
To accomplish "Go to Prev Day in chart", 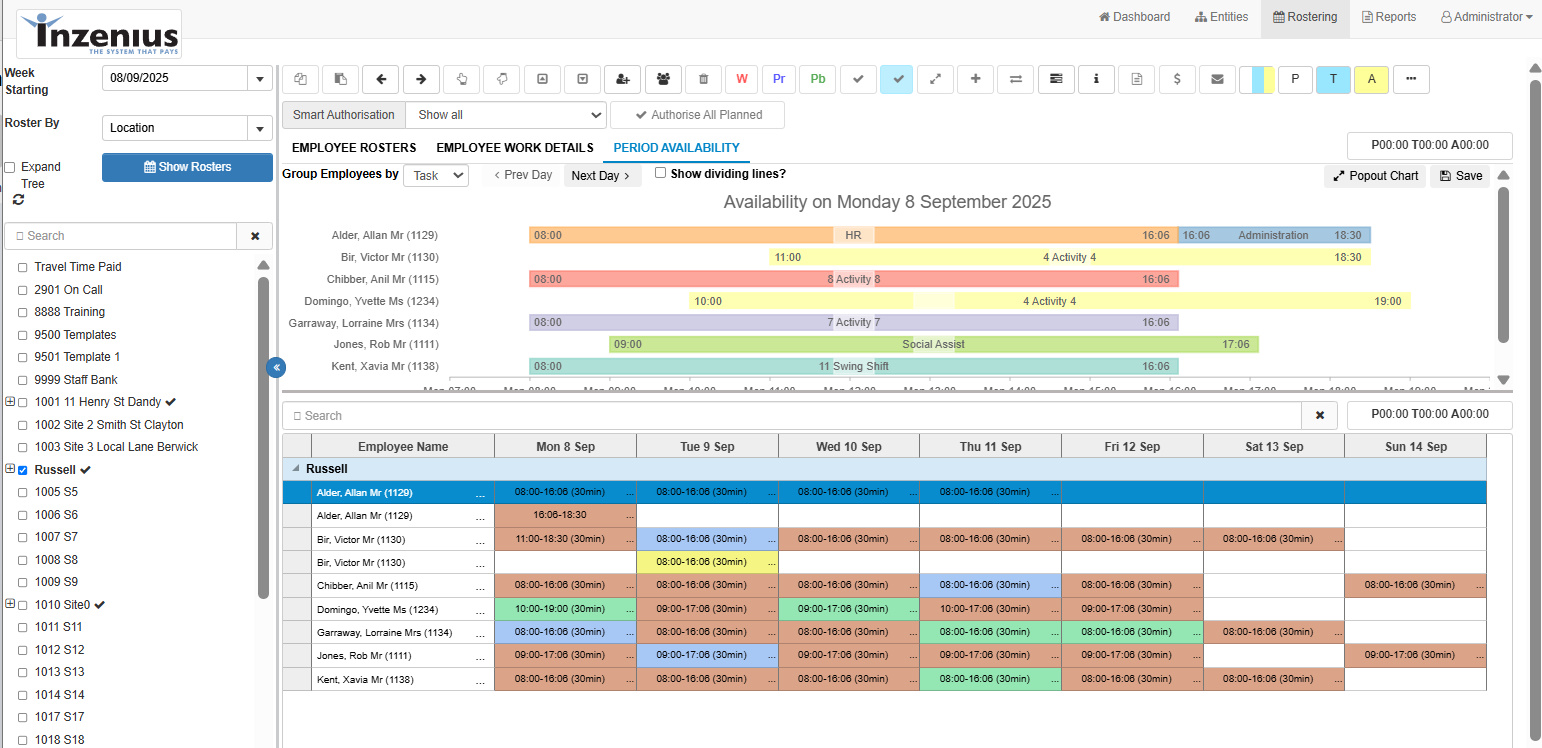I will click(x=523, y=175).
